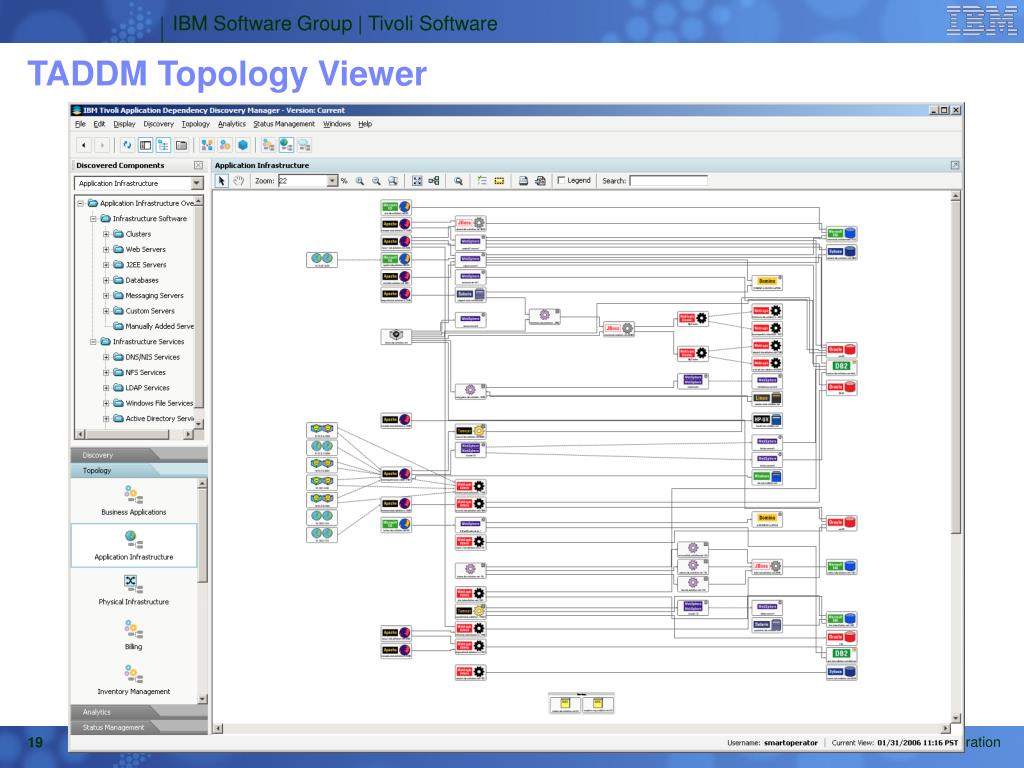Image resolution: width=1024 pixels, height=768 pixels.
Task: Click the HP-UX node in topology graph
Action: coord(767,421)
